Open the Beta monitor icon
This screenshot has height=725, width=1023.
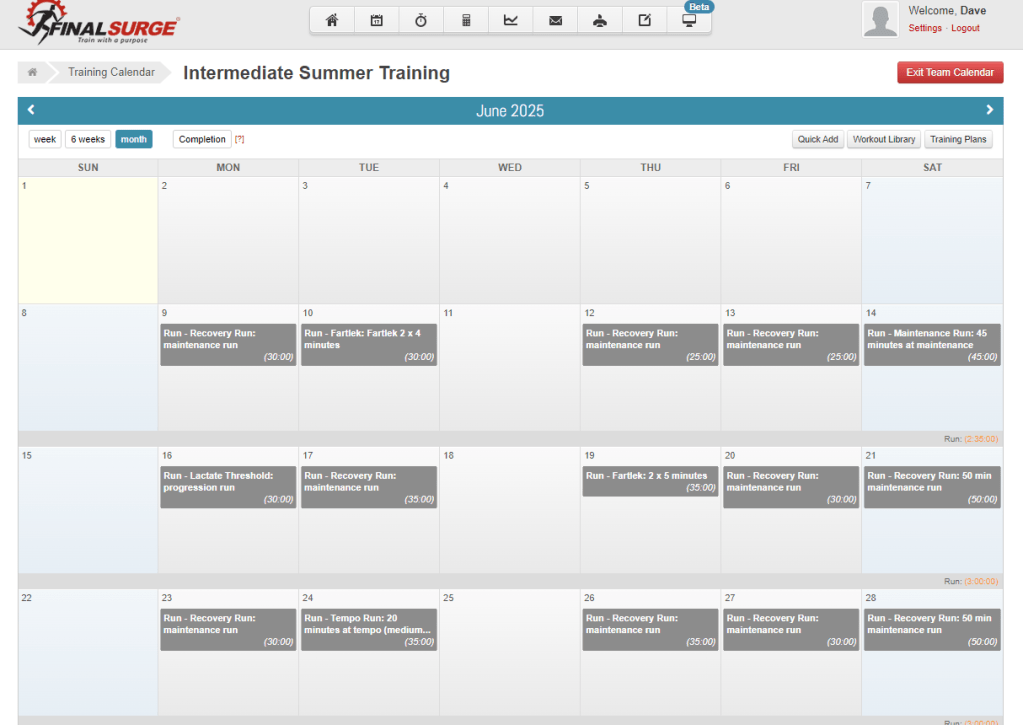[689, 21]
